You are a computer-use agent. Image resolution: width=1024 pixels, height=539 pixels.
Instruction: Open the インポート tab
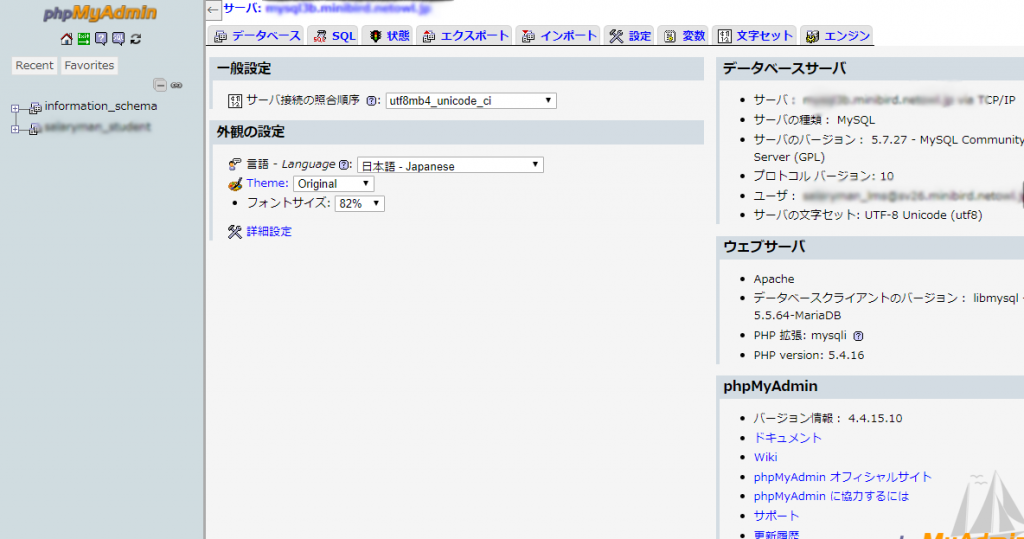coord(560,36)
